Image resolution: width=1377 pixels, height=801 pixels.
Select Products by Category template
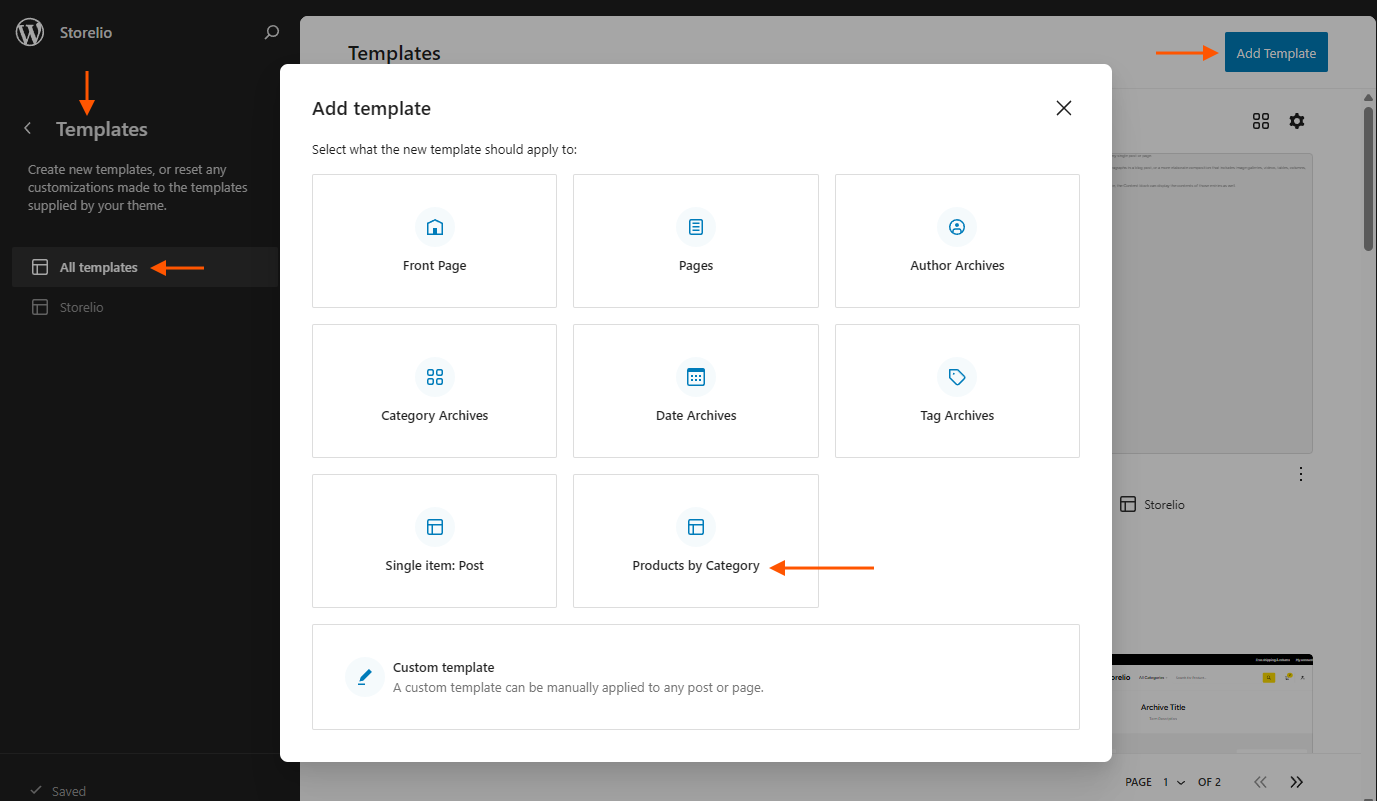696,541
